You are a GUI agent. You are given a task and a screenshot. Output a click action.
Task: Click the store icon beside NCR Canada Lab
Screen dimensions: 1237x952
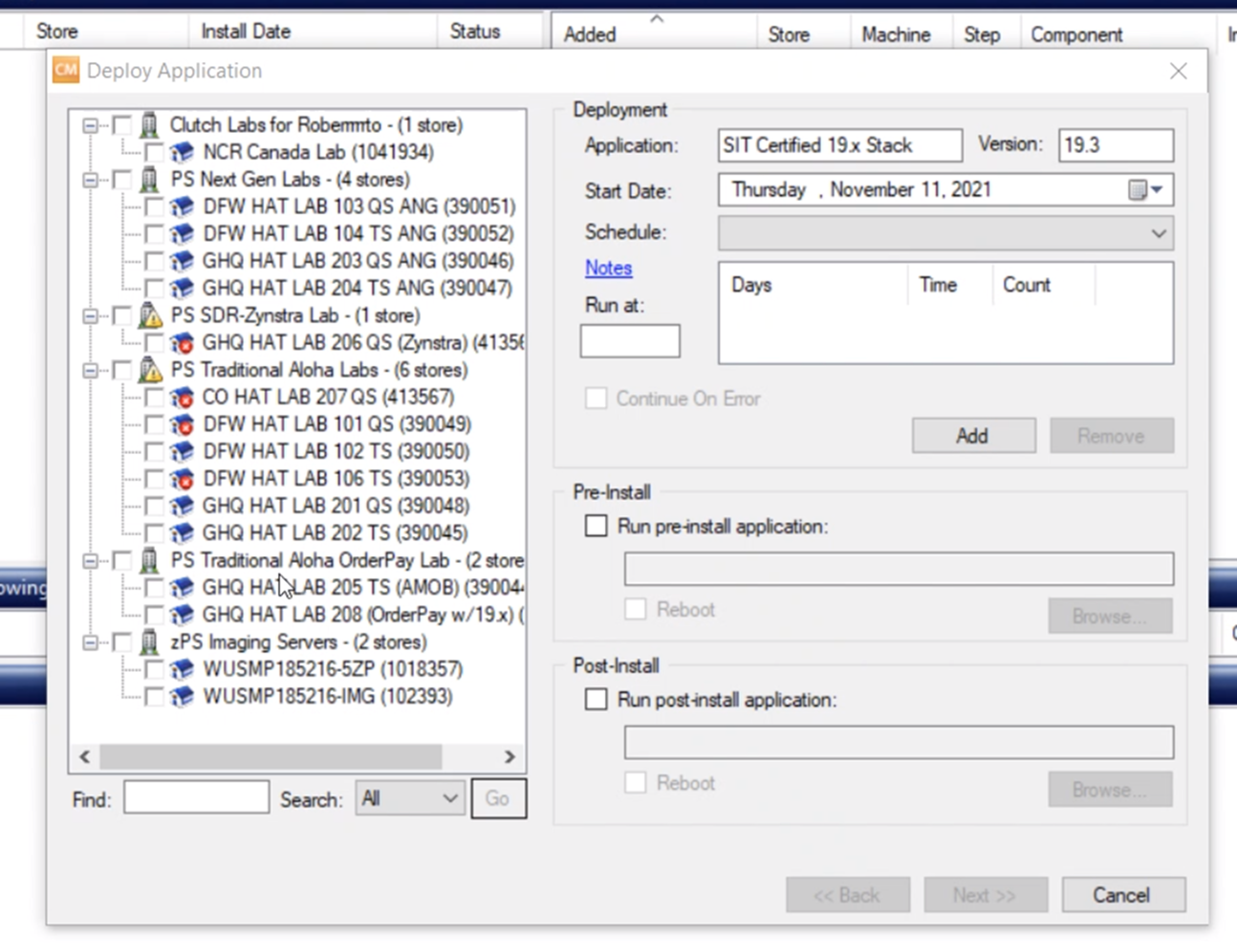pyautogui.click(x=182, y=152)
